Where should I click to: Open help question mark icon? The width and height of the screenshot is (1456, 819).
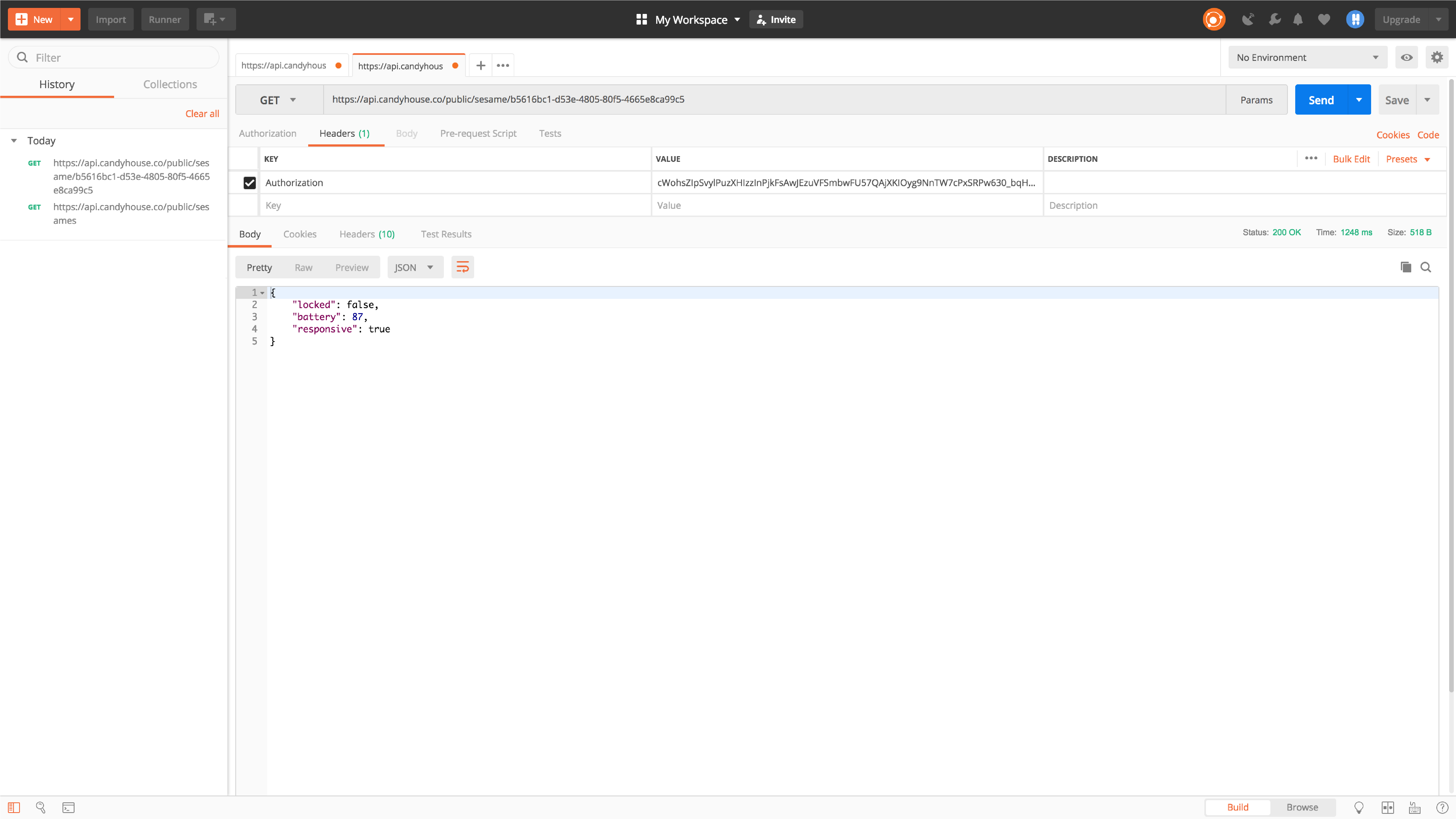[x=1442, y=807]
